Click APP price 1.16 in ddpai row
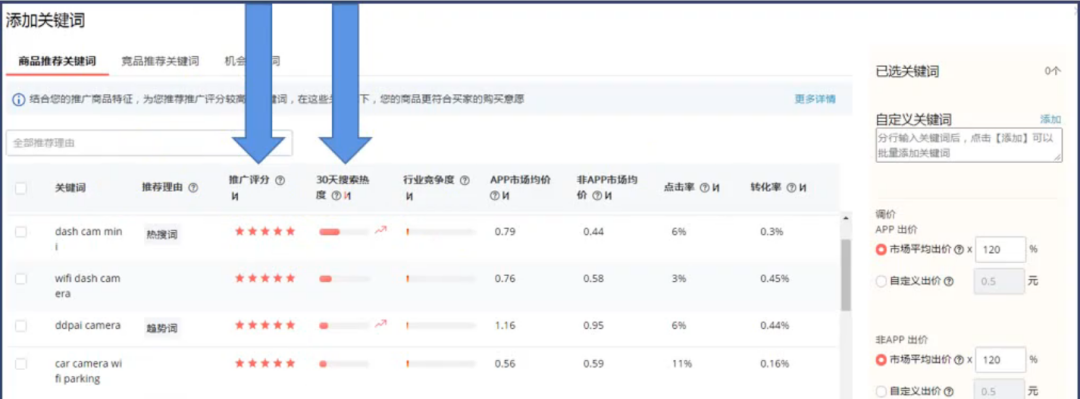This screenshot has height=399, width=1080. [505, 325]
